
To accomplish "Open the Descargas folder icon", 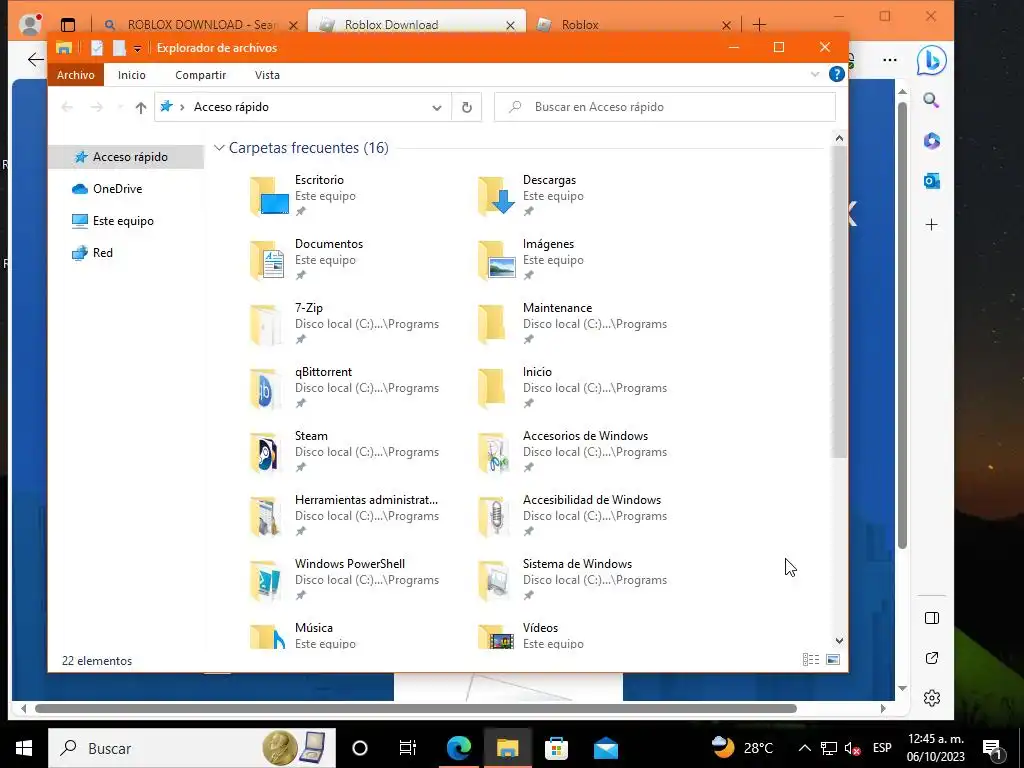I will 497,195.
